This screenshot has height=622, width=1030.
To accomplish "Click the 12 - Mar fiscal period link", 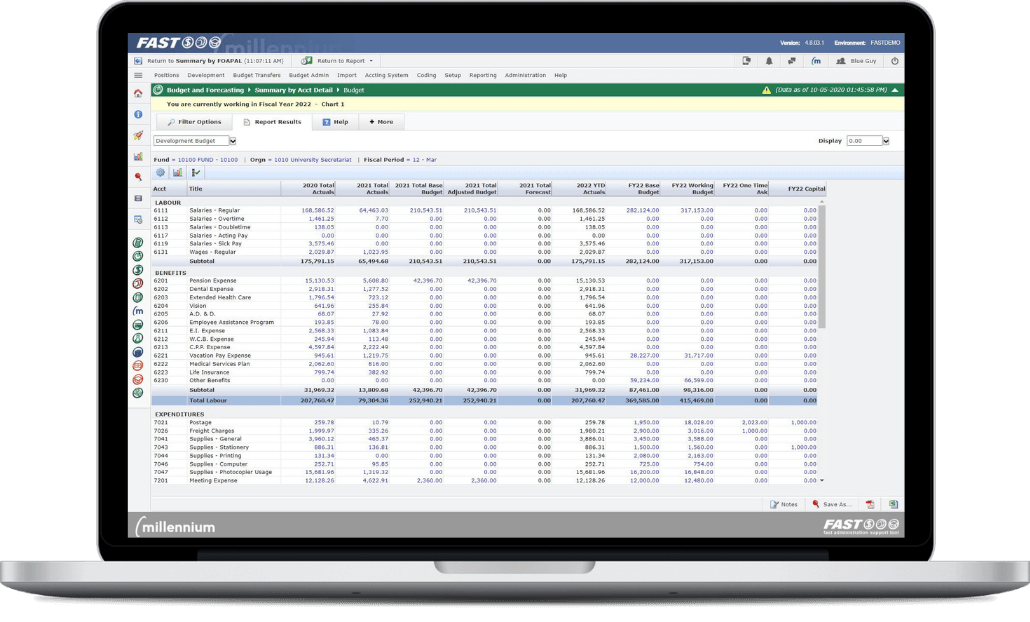I will click(x=424, y=160).
